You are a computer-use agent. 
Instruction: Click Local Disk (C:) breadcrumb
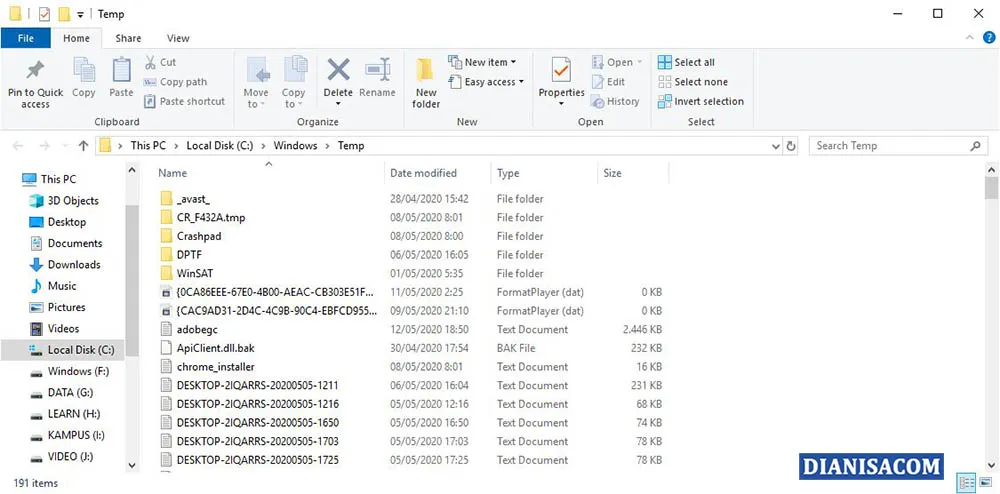pyautogui.click(x=219, y=145)
